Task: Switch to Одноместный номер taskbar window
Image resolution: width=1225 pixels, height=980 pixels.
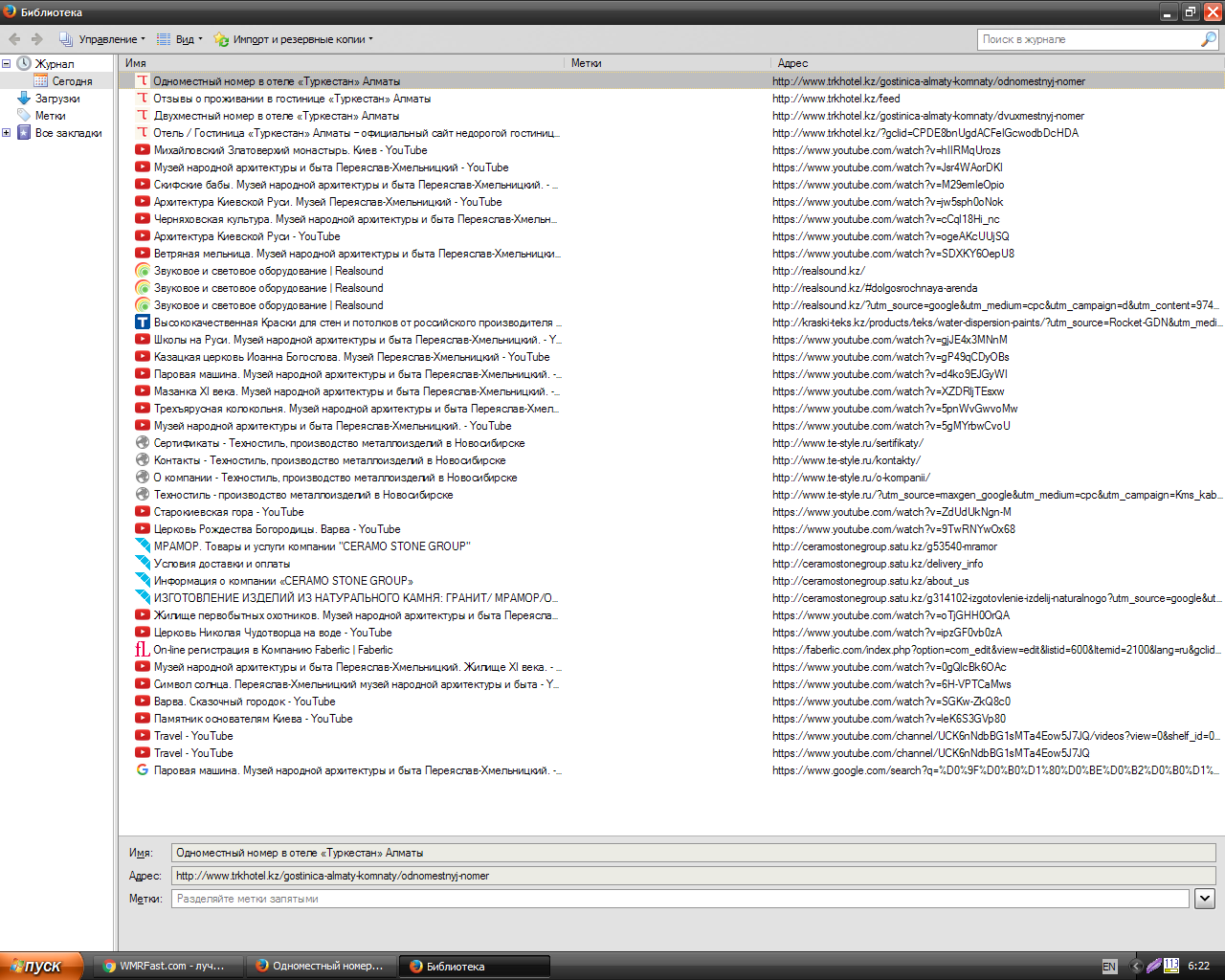Action: [322, 966]
